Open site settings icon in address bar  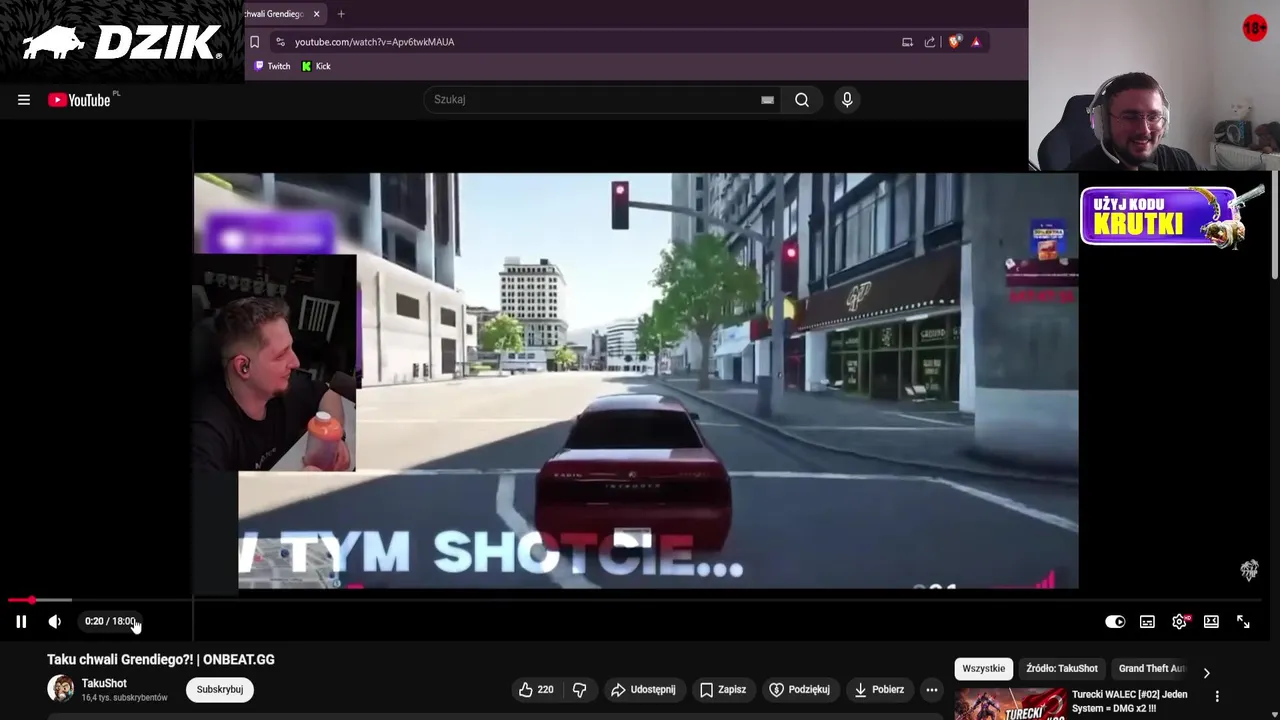pos(280,42)
